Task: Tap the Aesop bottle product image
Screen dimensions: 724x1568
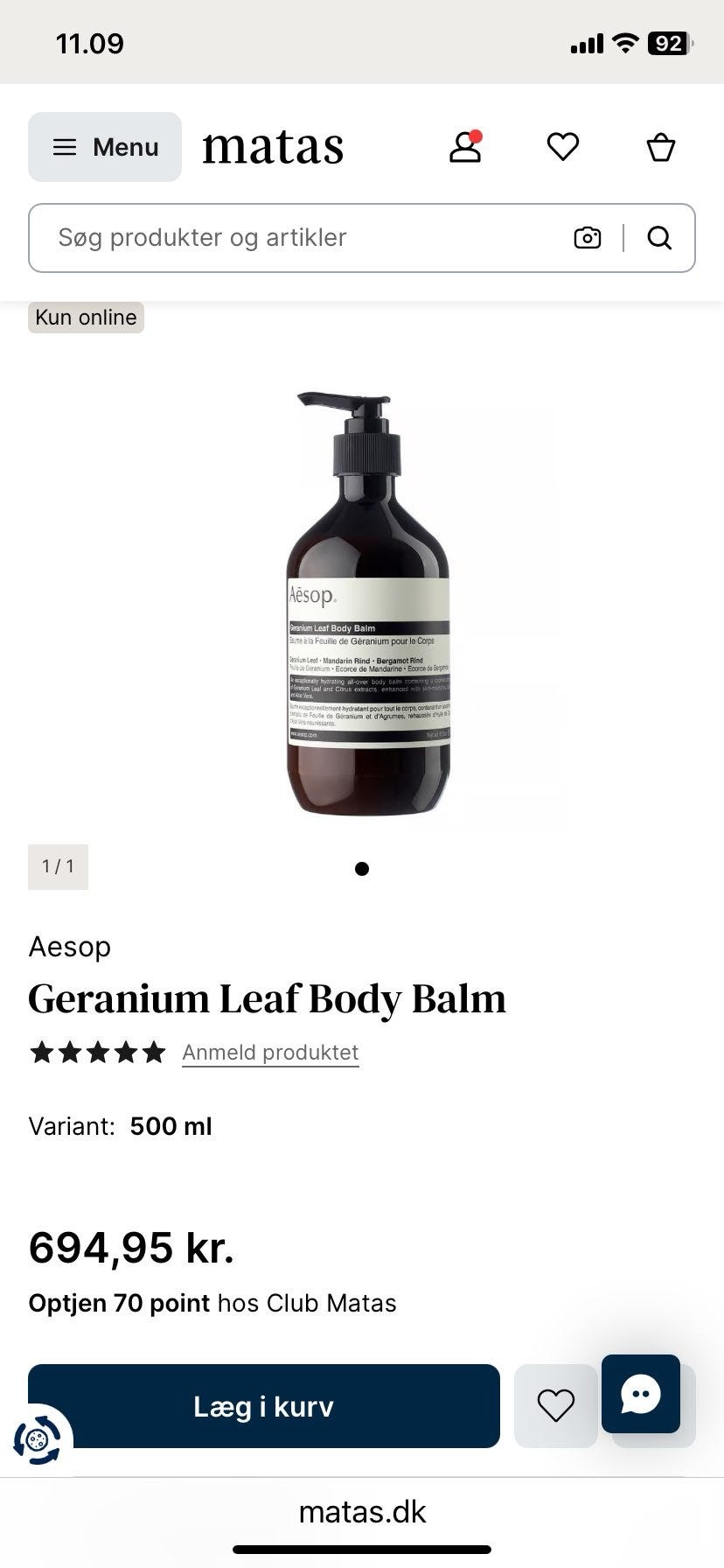Action: point(368,604)
